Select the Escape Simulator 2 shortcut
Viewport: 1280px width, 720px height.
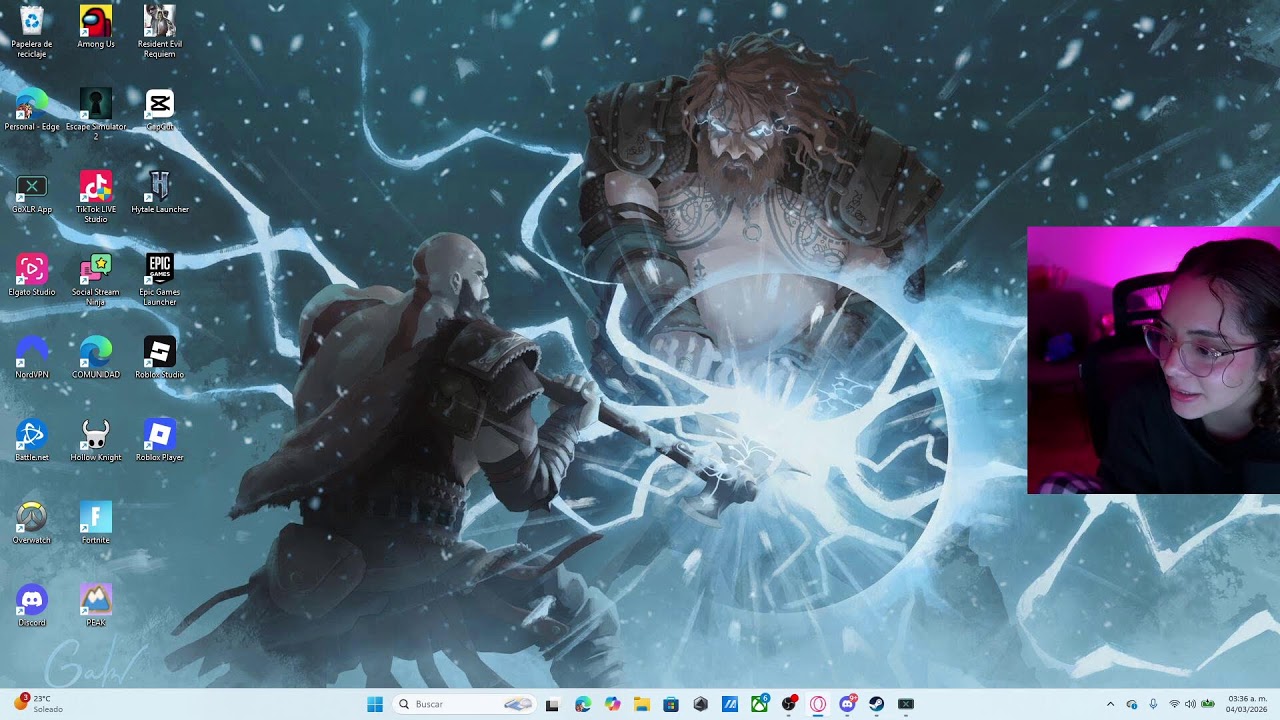coord(96,113)
